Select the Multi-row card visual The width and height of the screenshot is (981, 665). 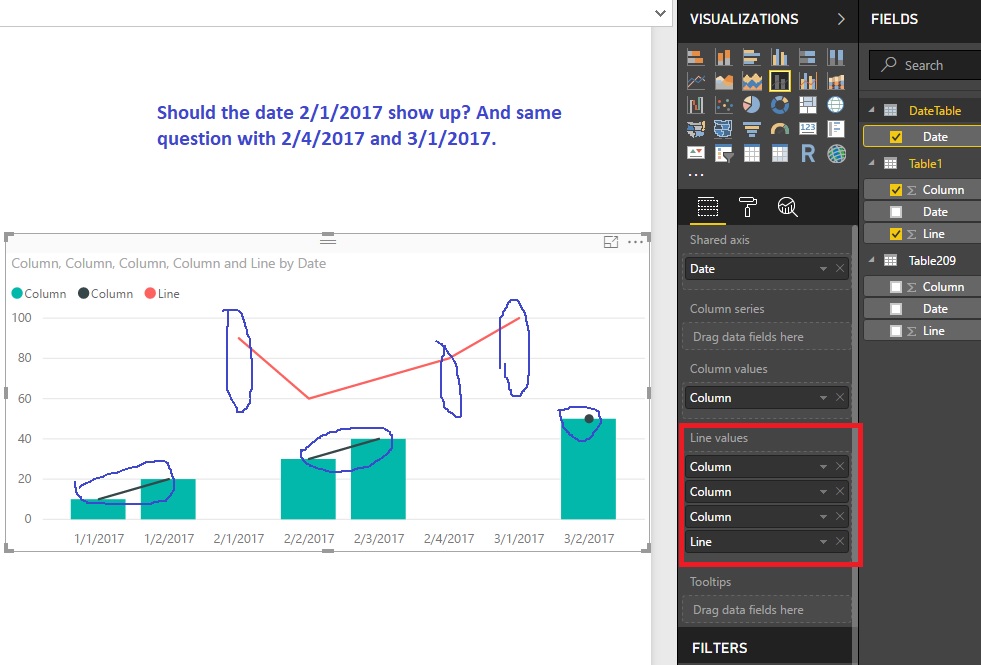point(836,129)
